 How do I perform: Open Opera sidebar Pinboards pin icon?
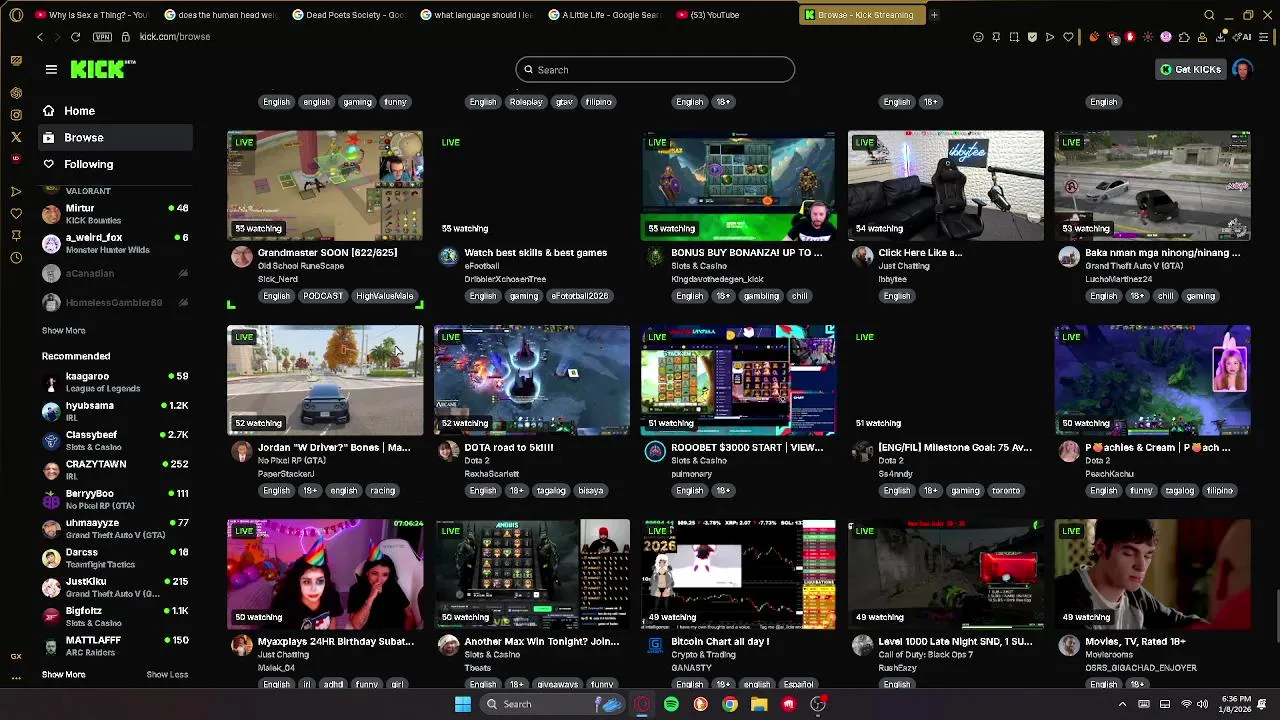tap(16, 235)
